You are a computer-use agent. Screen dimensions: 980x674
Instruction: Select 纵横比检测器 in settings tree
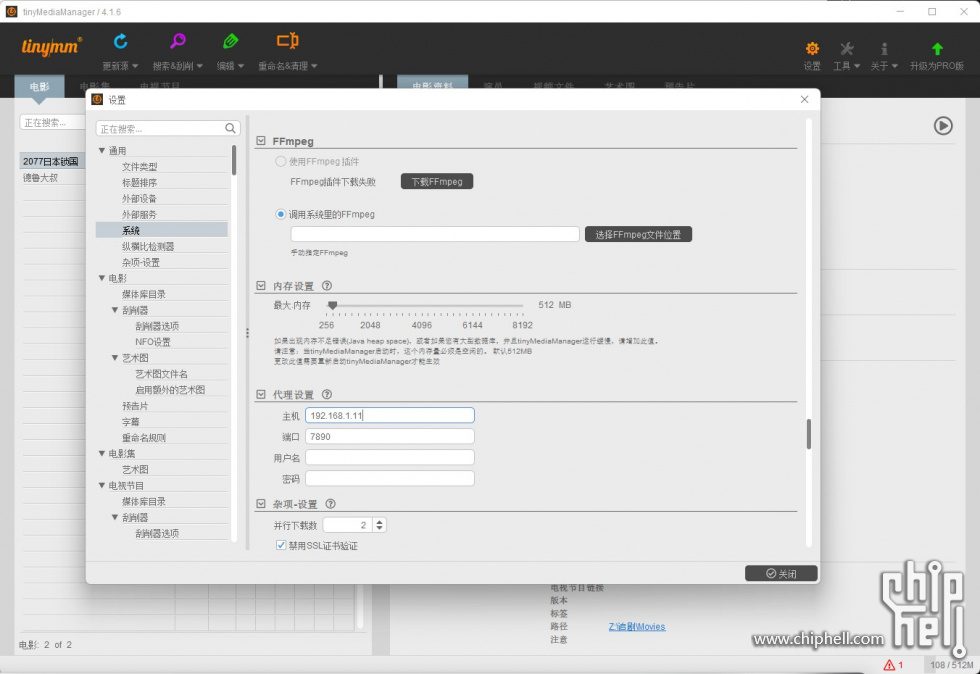pyautogui.click(x=148, y=246)
